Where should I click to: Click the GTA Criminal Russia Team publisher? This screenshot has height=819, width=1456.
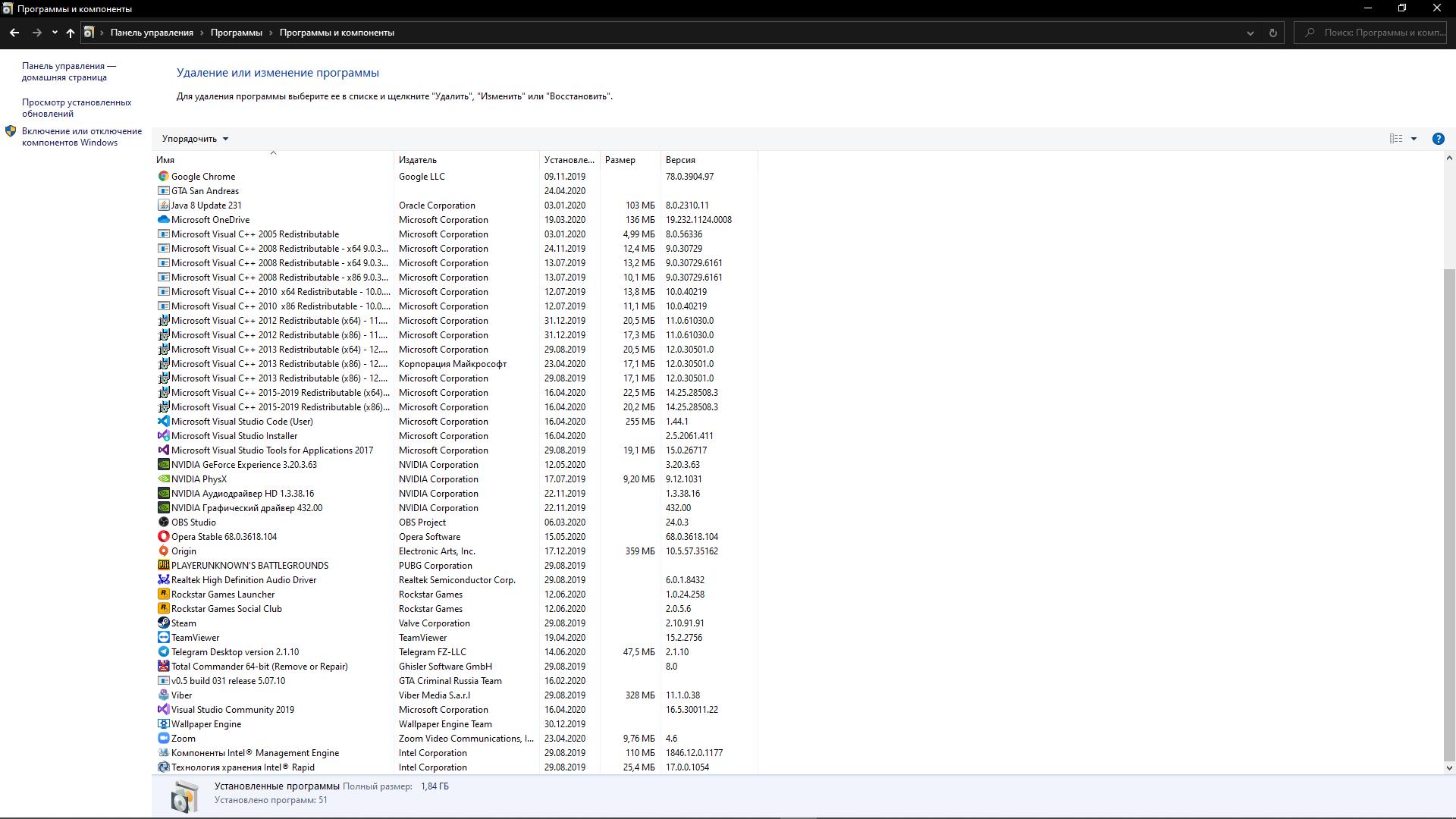click(450, 680)
